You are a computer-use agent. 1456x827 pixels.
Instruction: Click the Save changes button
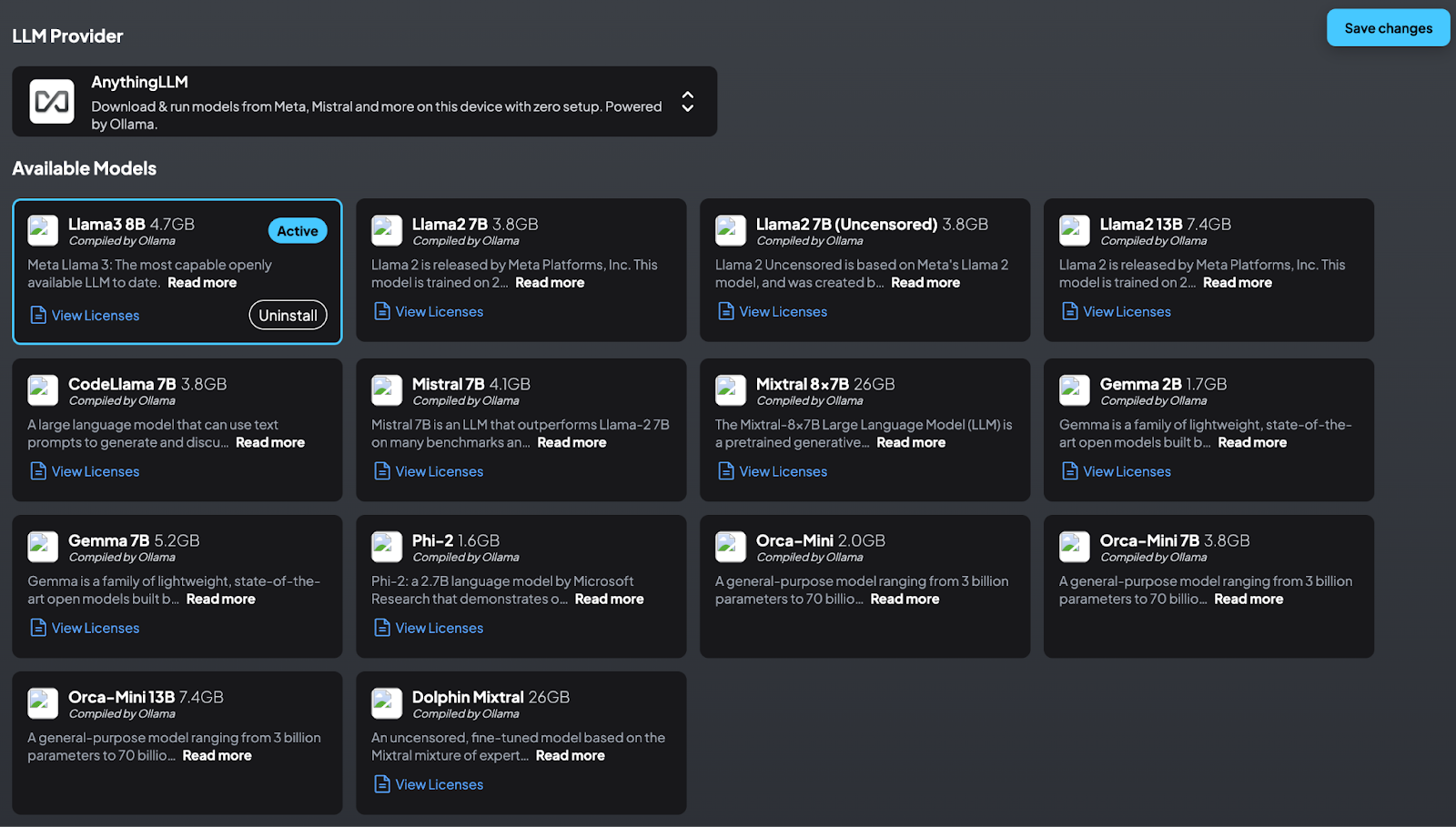point(1388,28)
